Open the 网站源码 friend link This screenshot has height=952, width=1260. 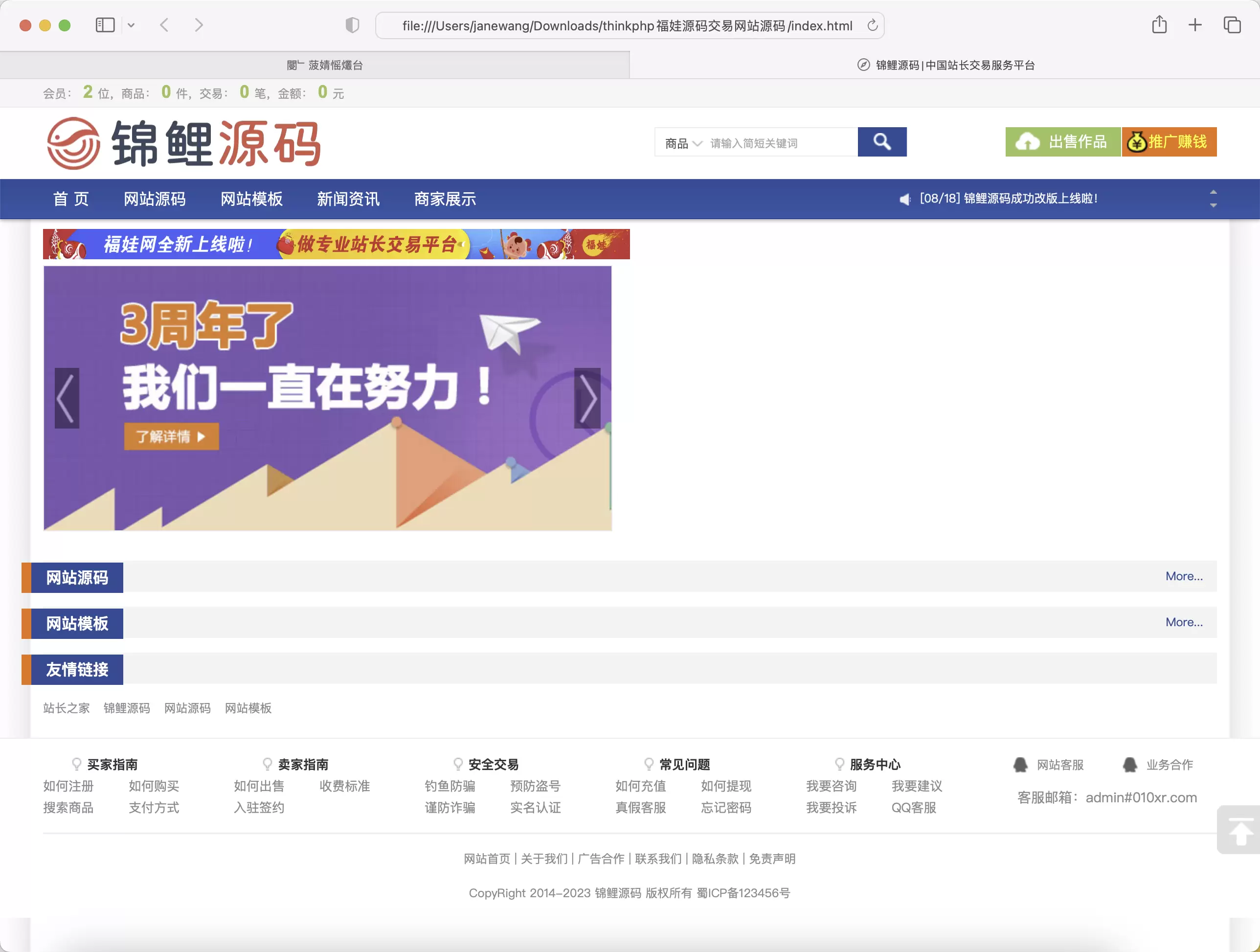pyautogui.click(x=187, y=708)
